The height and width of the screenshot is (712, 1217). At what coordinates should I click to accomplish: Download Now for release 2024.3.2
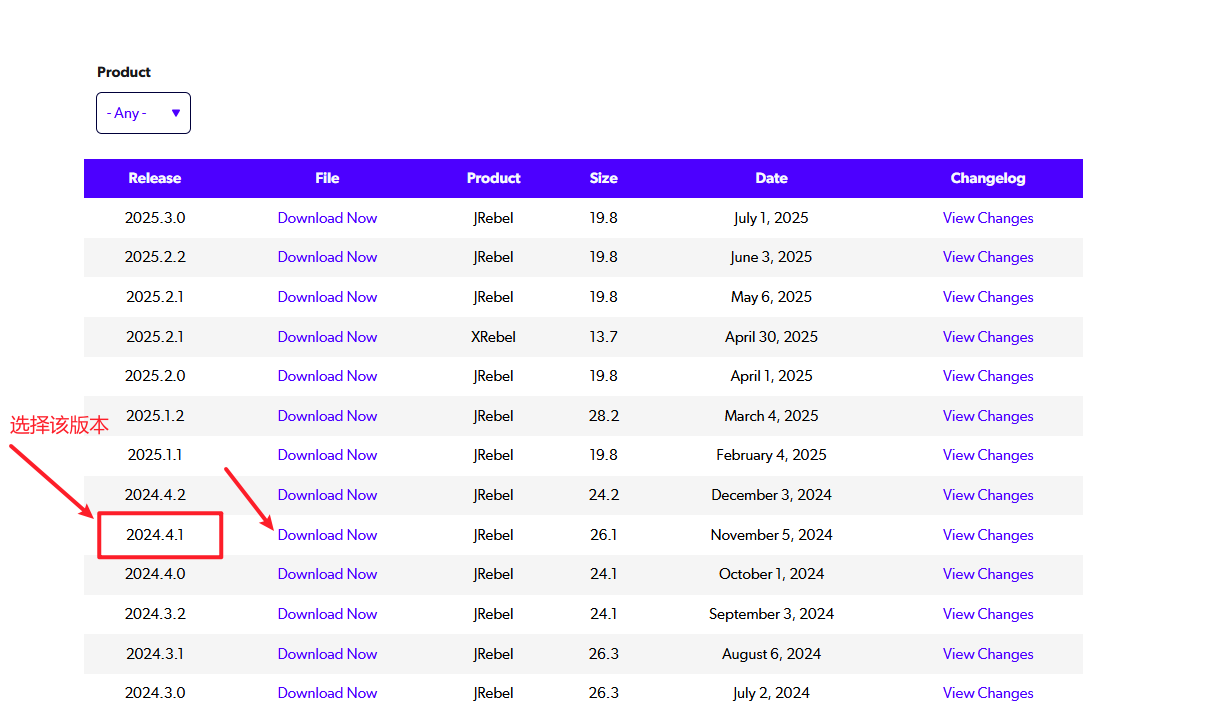(x=327, y=614)
